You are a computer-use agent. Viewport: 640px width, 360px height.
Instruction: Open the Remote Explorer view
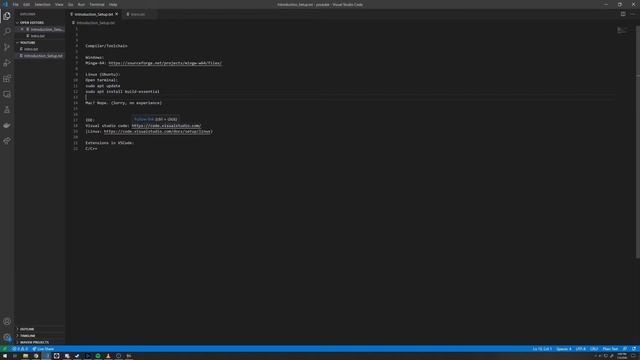pos(7,94)
